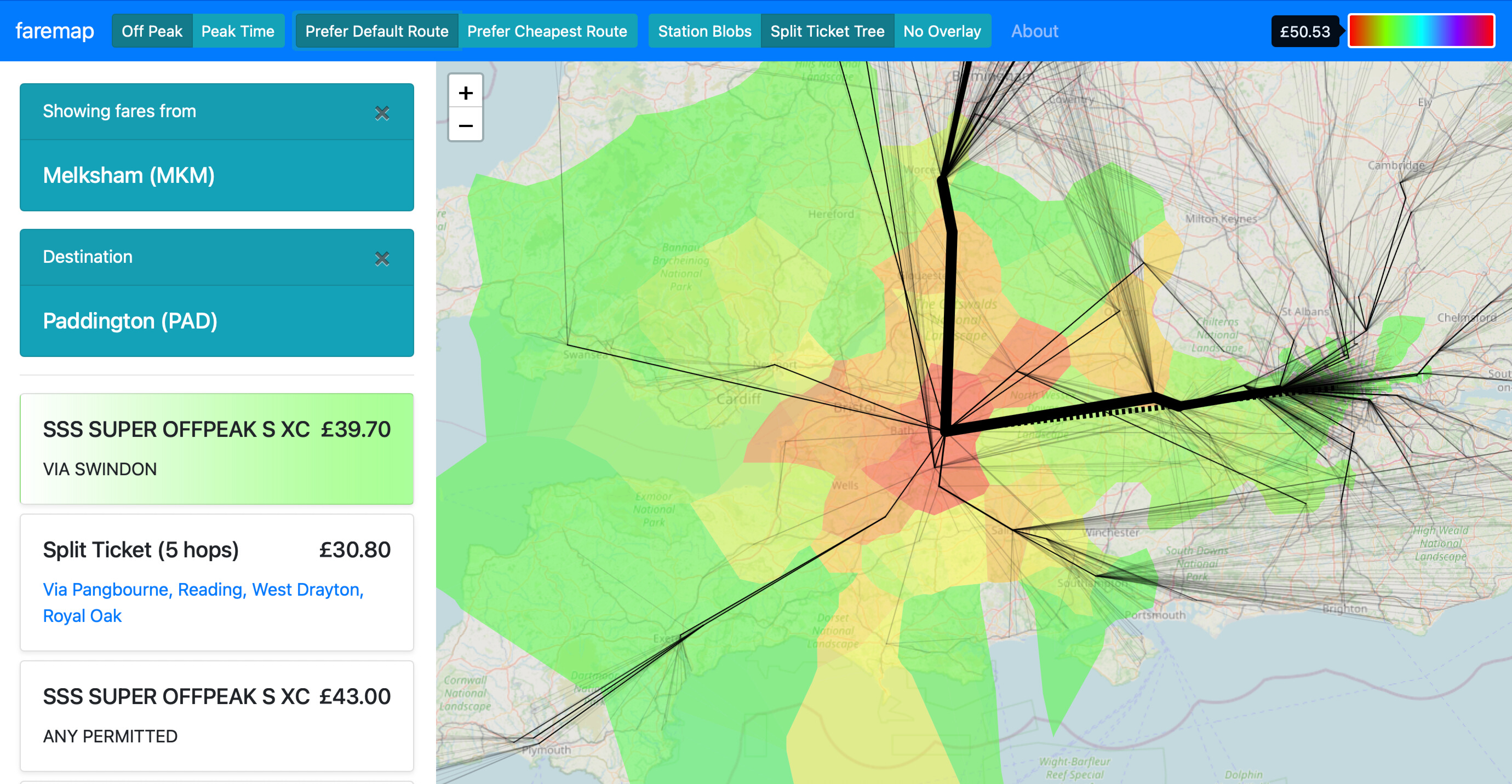Image resolution: width=1512 pixels, height=784 pixels.
Task: Zoom out of the map
Action: tap(466, 125)
